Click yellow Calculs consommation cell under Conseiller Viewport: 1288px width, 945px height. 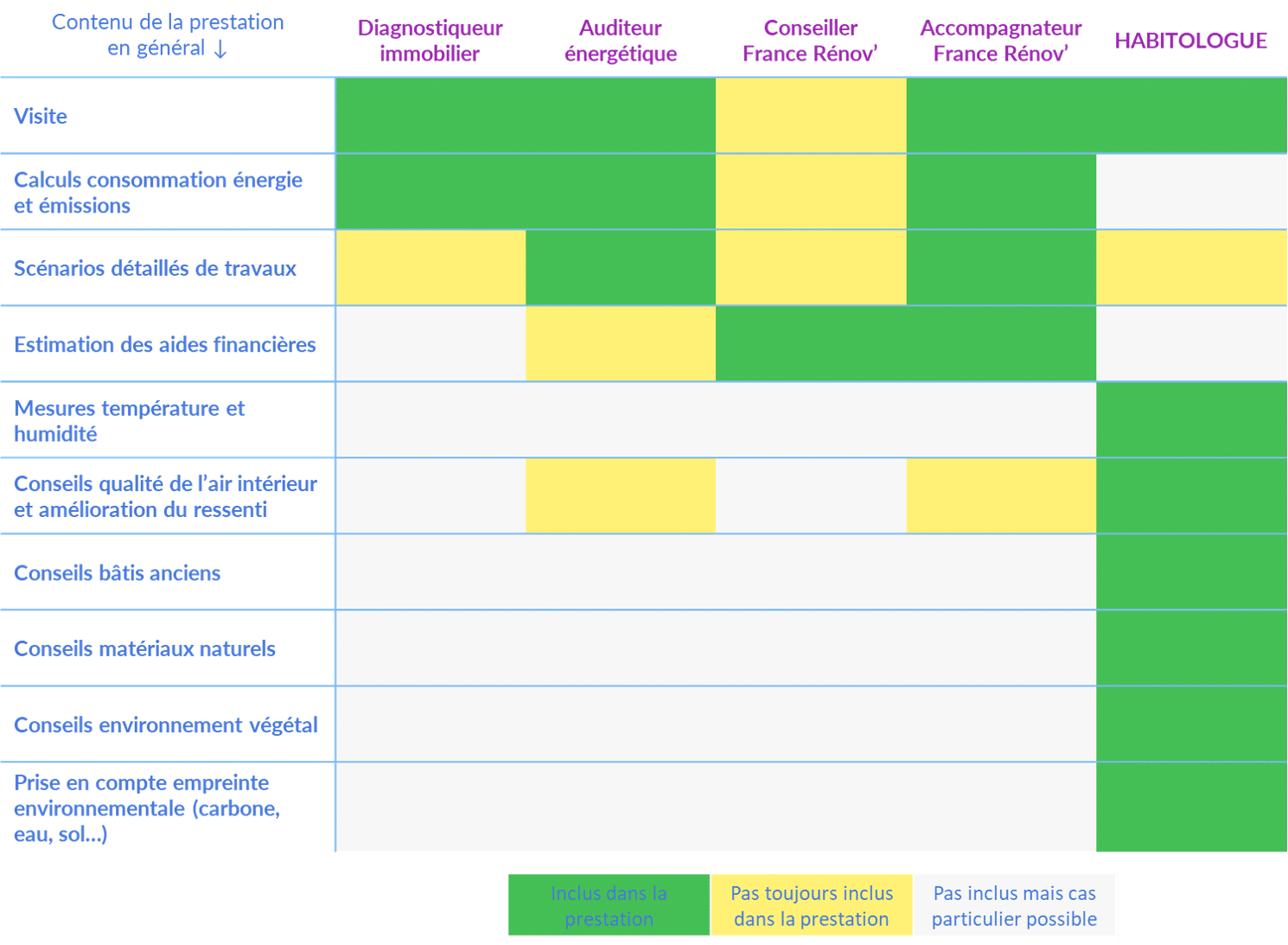811,192
